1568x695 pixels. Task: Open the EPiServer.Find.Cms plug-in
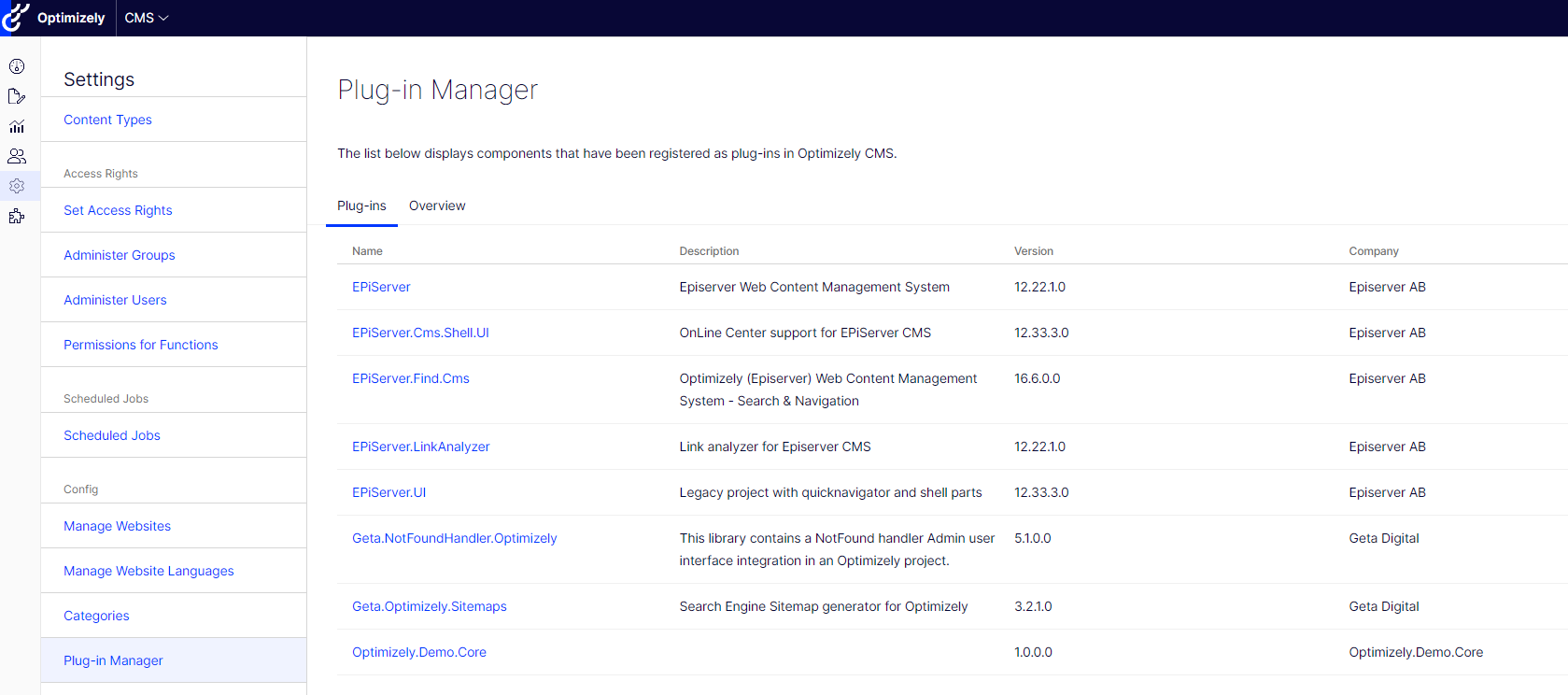click(x=411, y=378)
